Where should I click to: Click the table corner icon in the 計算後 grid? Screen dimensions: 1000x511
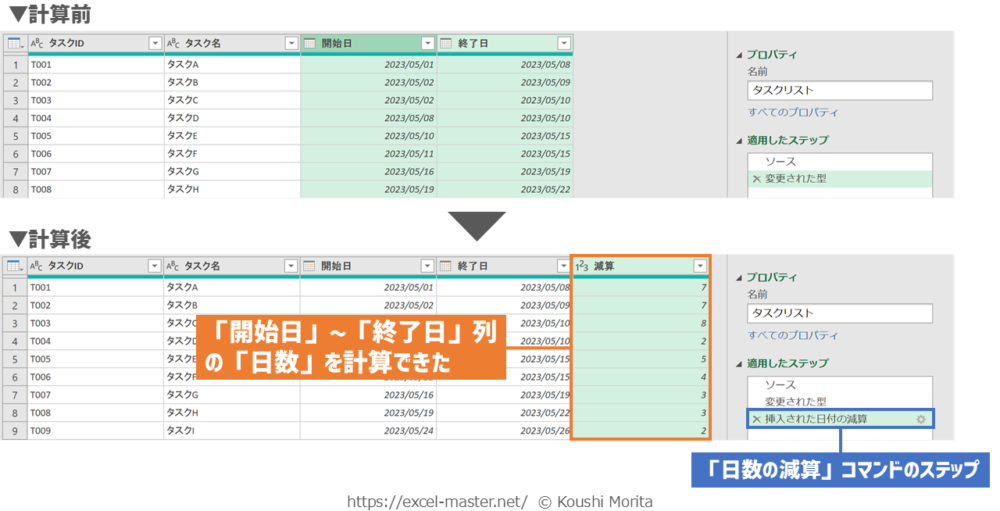click(14, 266)
